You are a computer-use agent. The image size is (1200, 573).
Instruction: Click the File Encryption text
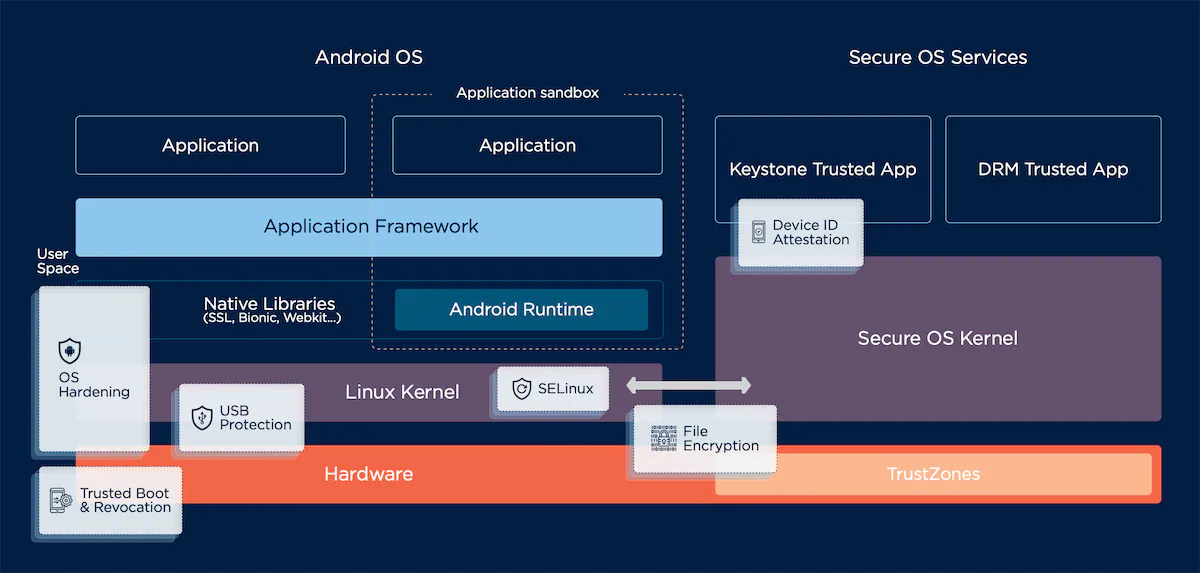(x=721, y=439)
